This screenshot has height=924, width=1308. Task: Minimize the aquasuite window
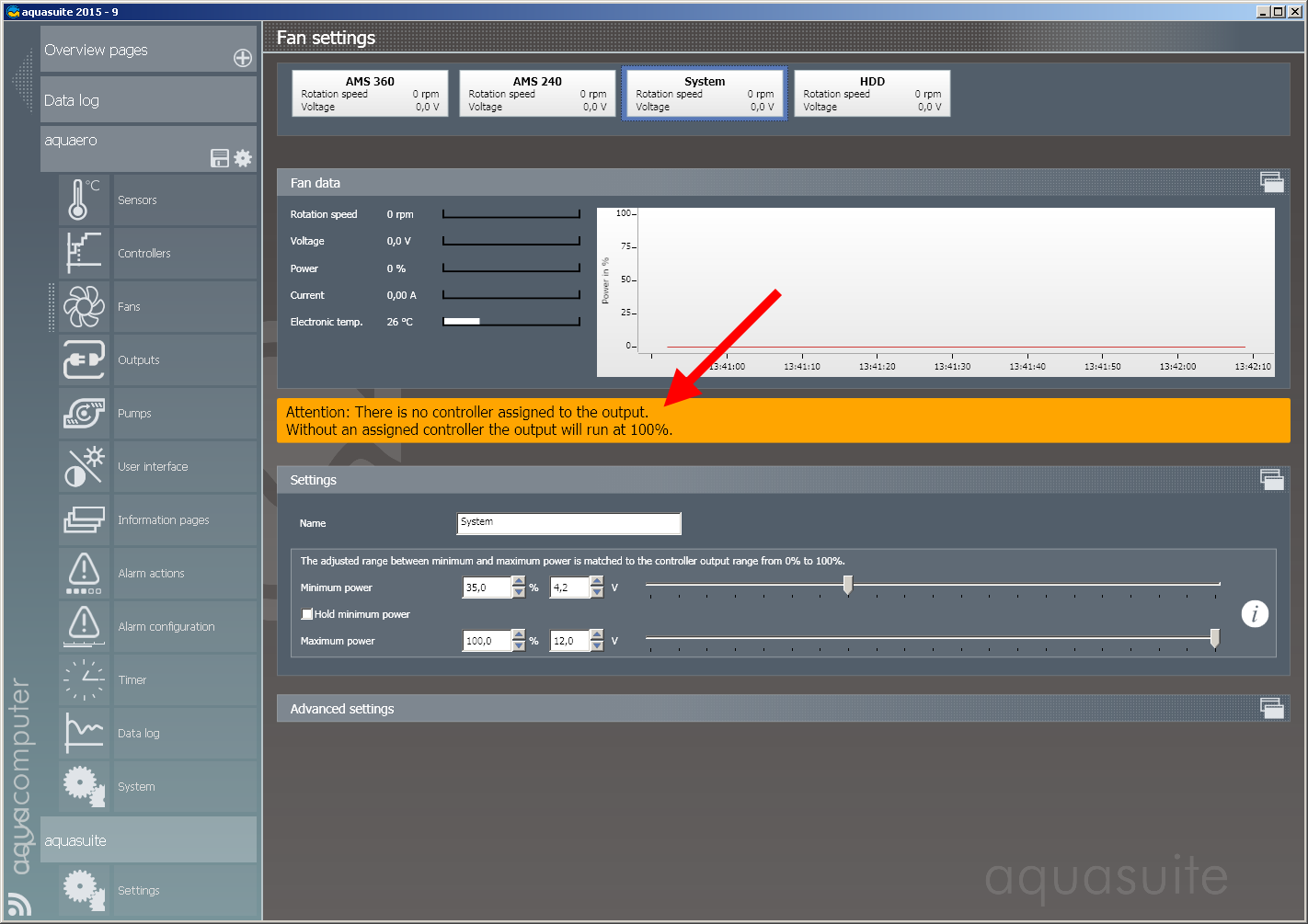click(1264, 12)
